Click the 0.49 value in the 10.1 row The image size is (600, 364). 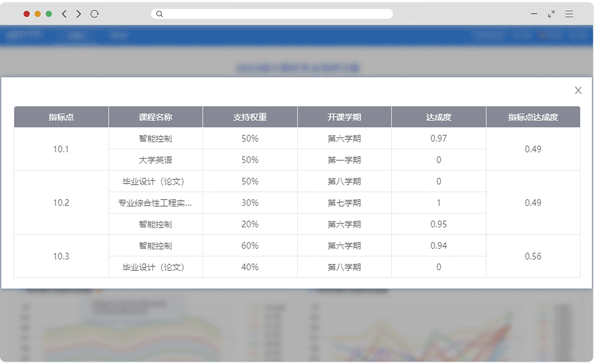pyautogui.click(x=533, y=149)
